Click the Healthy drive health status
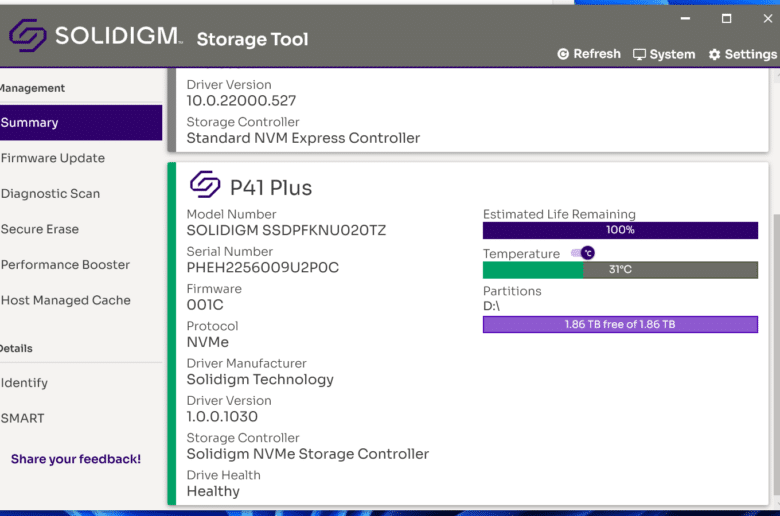This screenshot has height=516, width=780. [x=213, y=492]
